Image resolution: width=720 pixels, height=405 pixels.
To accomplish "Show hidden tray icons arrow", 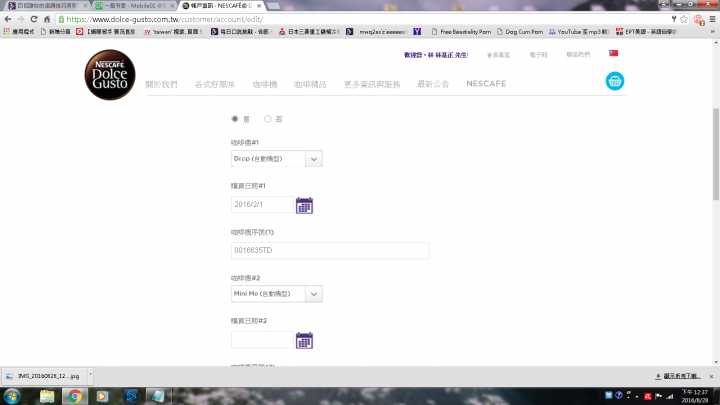I will click(x=637, y=396).
